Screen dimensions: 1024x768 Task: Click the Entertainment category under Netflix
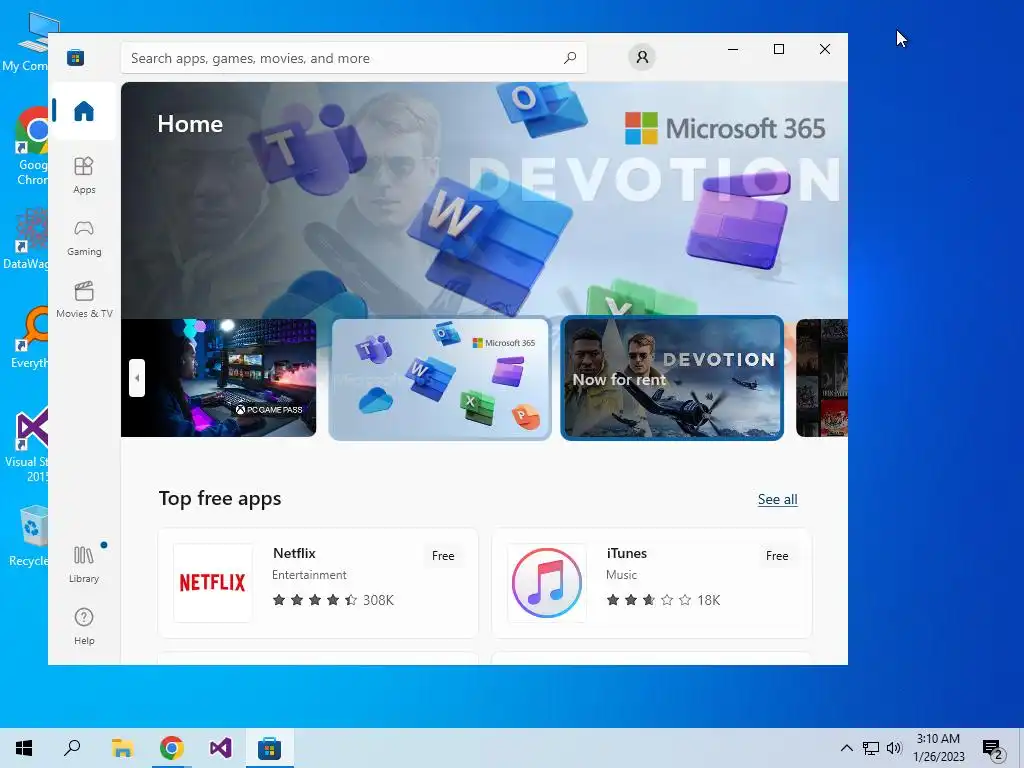(x=309, y=575)
